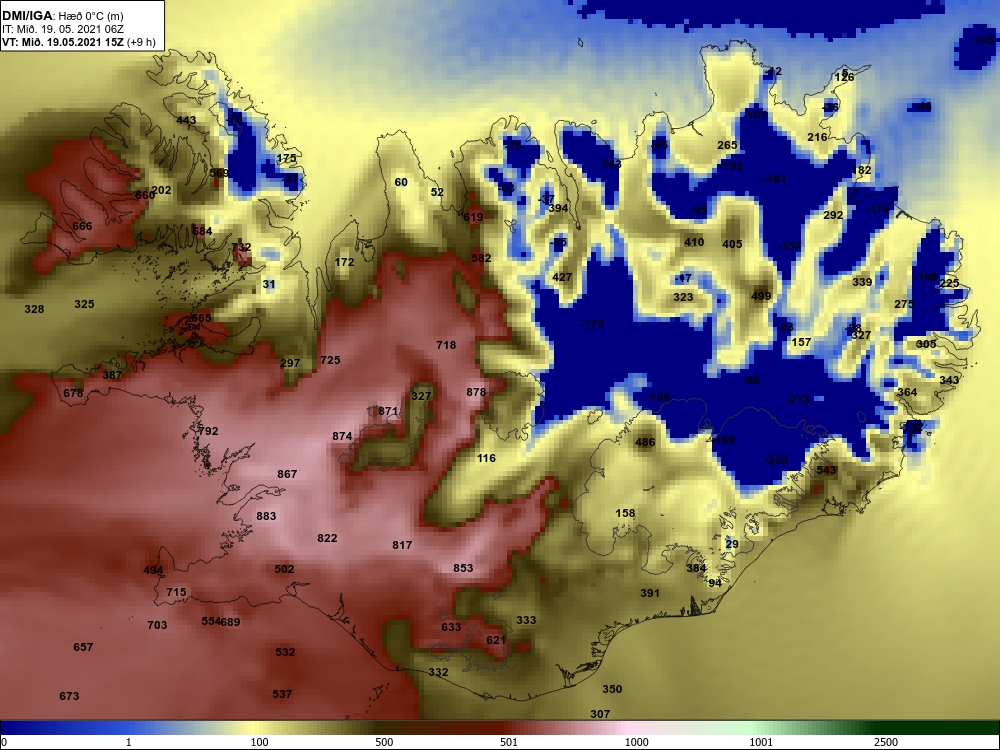Click the map value '703'
The height and width of the screenshot is (750, 1000).
(x=158, y=625)
